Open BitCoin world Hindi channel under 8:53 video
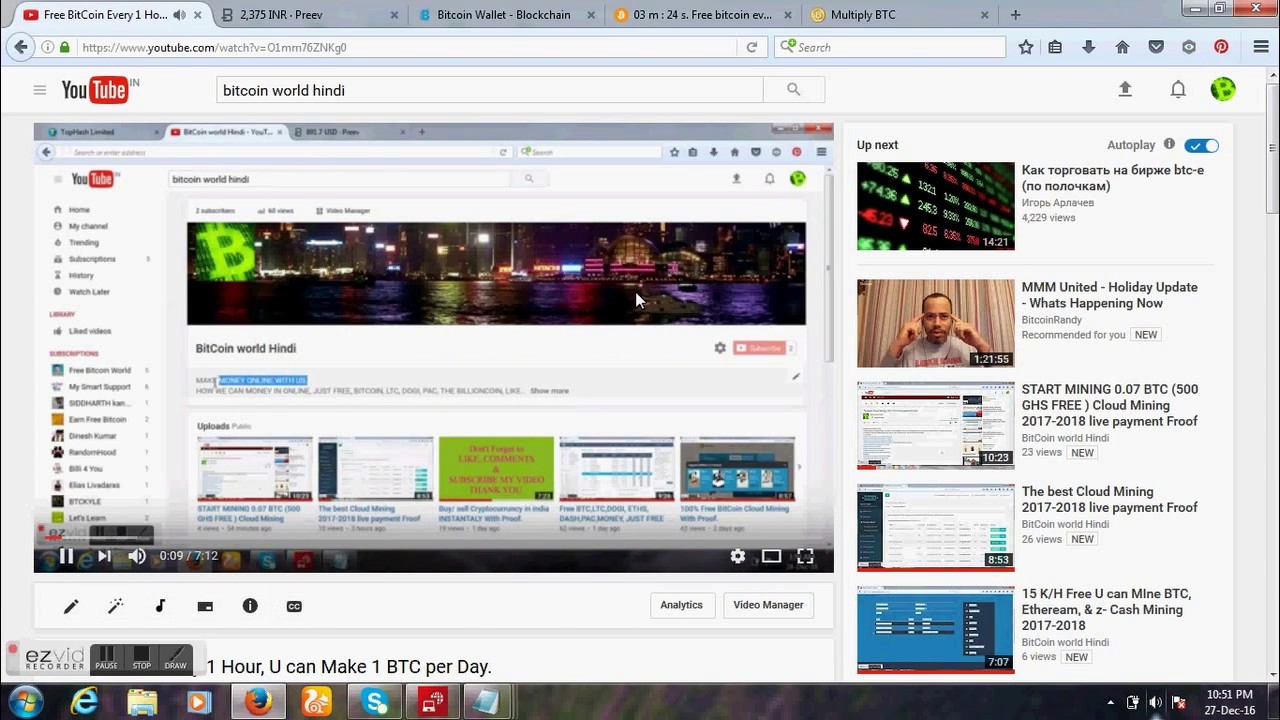 (x=1065, y=524)
